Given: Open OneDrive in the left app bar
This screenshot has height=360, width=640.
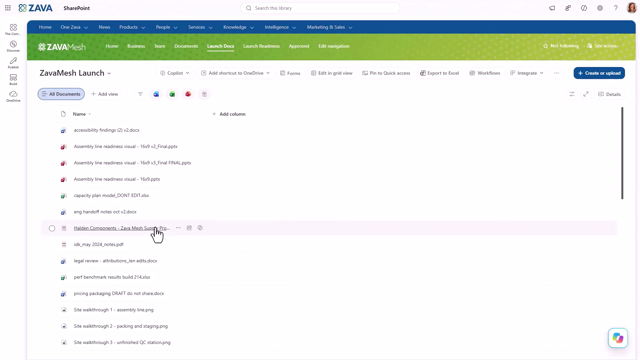Looking at the screenshot, I should pyautogui.click(x=13, y=96).
